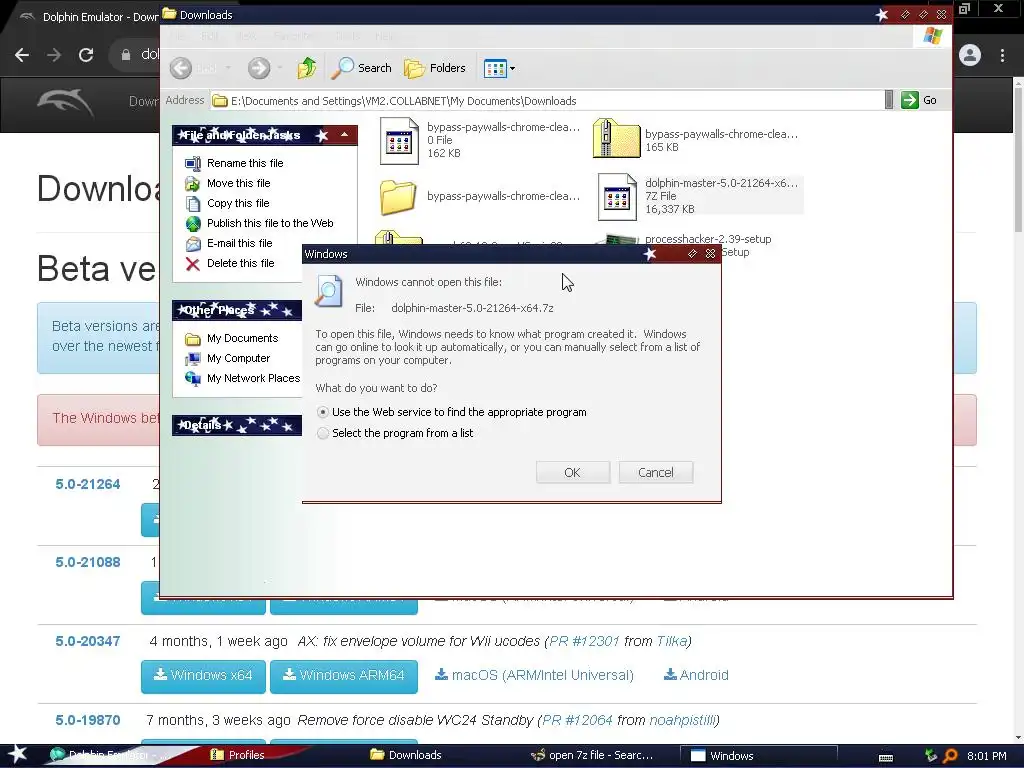This screenshot has height=768, width=1024.
Task: Click Rename this file task
Action: click(x=245, y=163)
